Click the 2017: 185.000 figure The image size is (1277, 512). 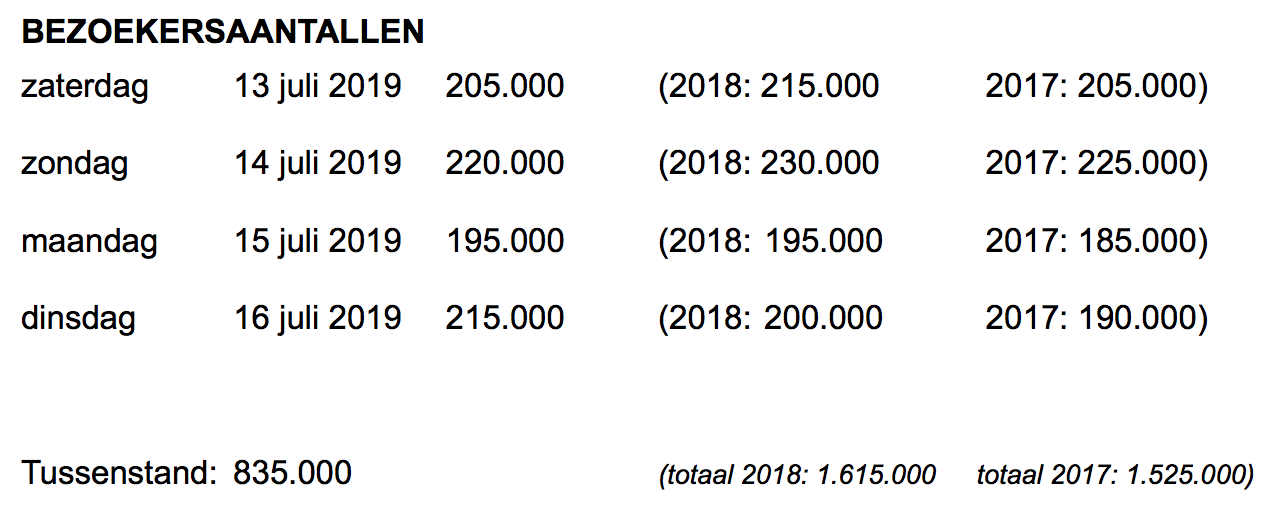click(1096, 241)
